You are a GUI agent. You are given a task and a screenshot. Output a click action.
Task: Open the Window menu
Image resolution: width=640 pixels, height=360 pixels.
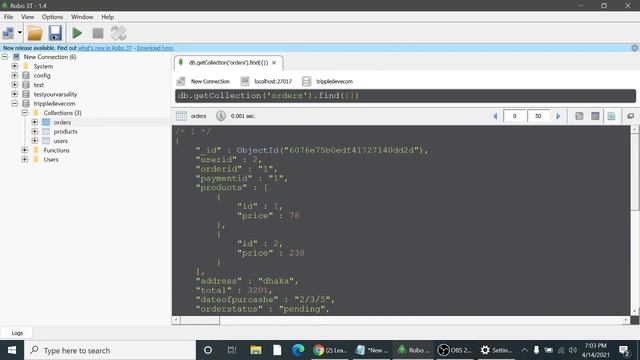click(82, 17)
